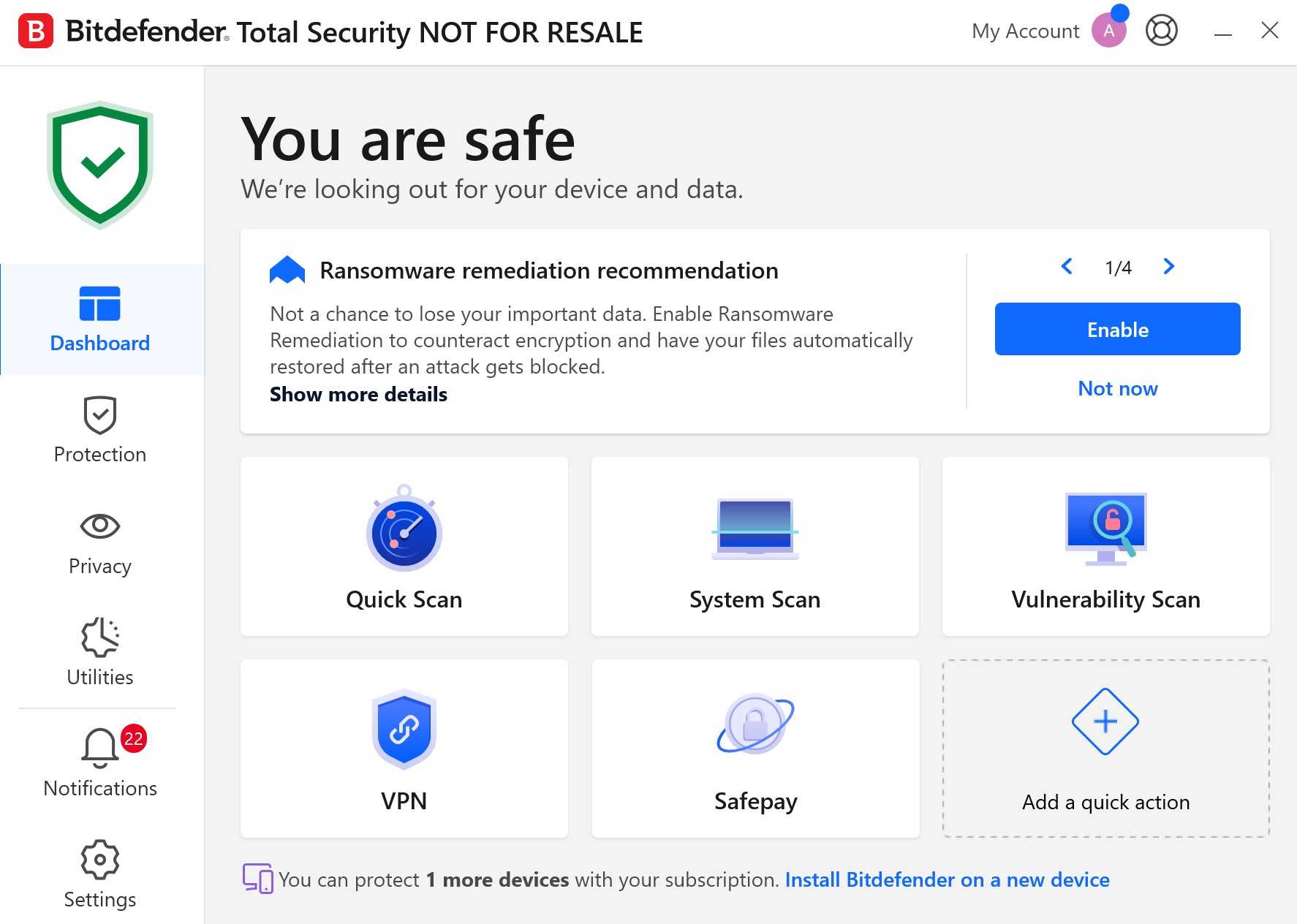Start a System Scan
The width and height of the screenshot is (1297, 924).
pos(755,546)
